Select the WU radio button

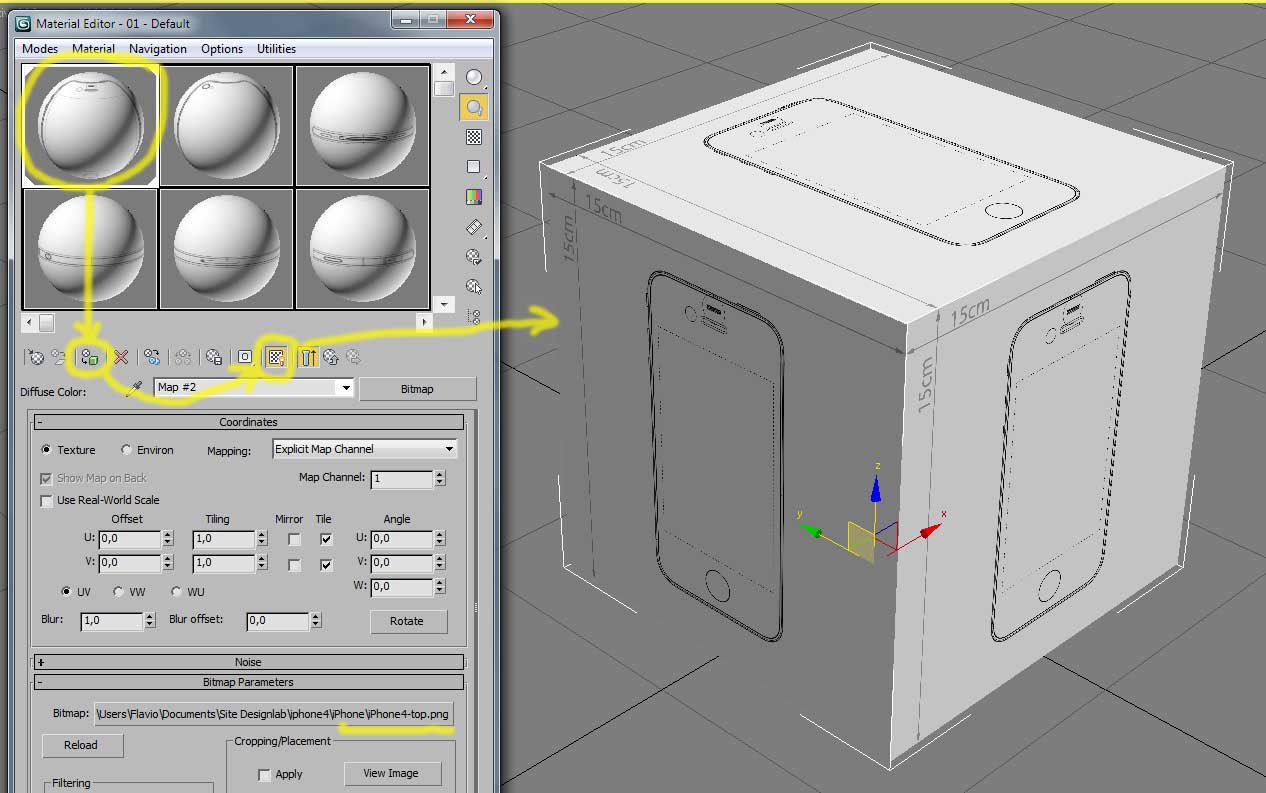(176, 592)
